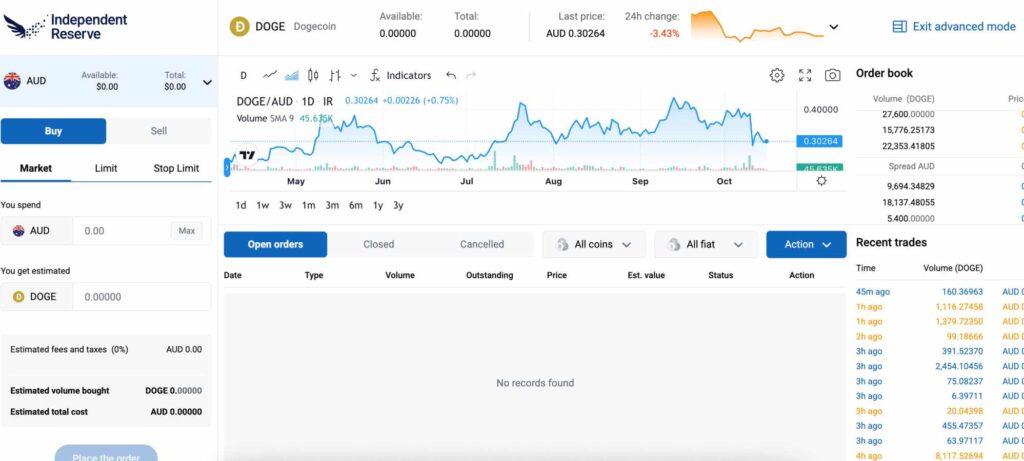Click the 8,117.52694 recent trade volume

[x=959, y=456]
